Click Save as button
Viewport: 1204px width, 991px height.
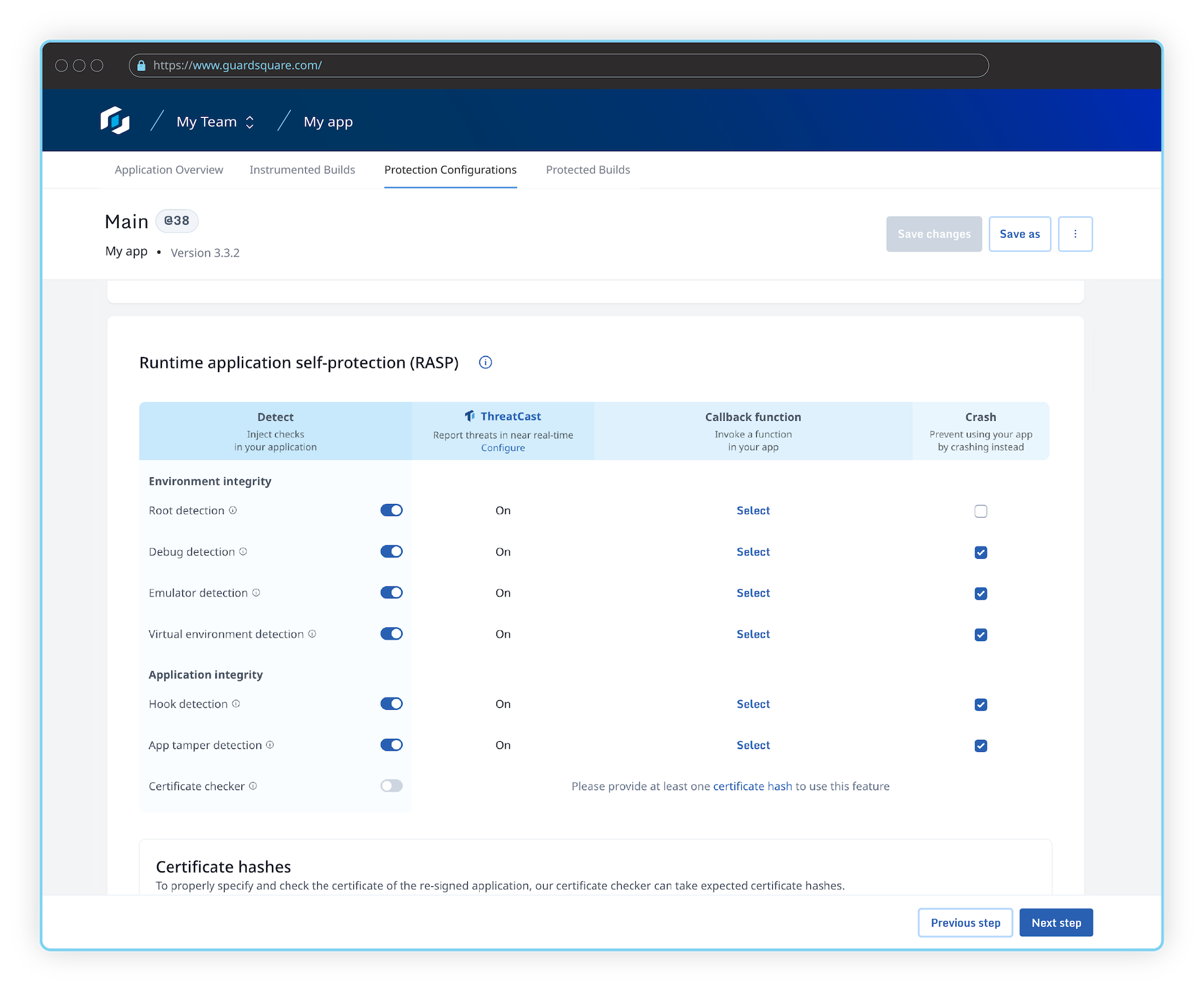pyautogui.click(x=1020, y=234)
